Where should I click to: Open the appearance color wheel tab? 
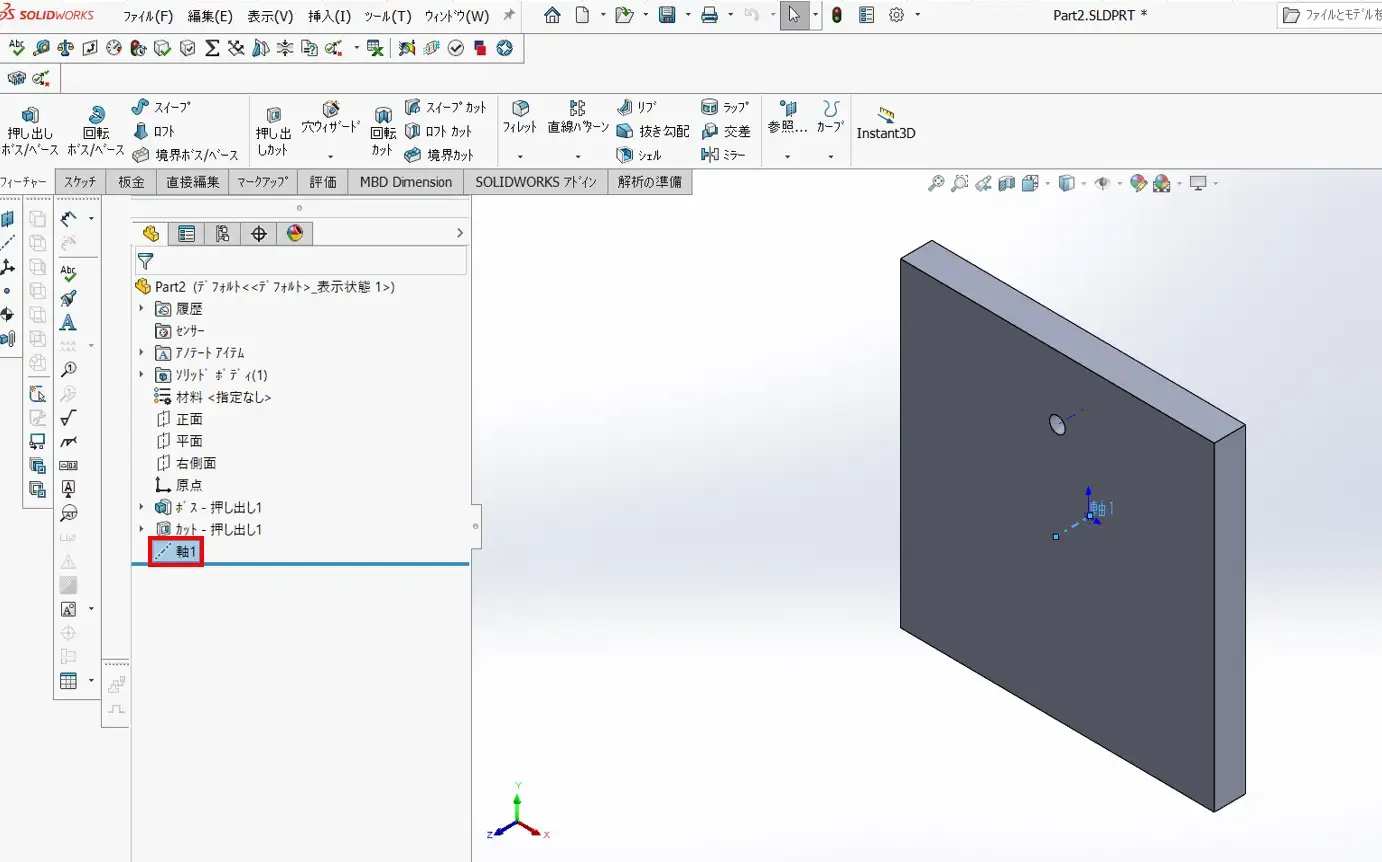pos(294,234)
